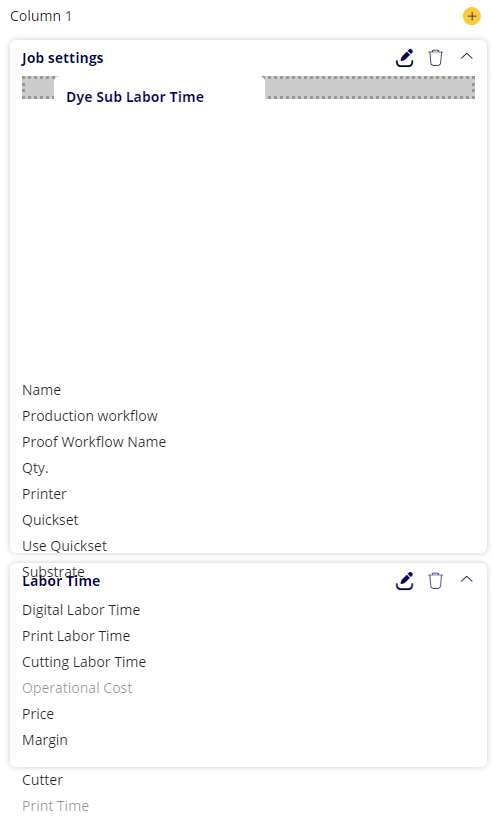The width and height of the screenshot is (493, 822).
Task: Select the Print Time row
Action: [55, 806]
